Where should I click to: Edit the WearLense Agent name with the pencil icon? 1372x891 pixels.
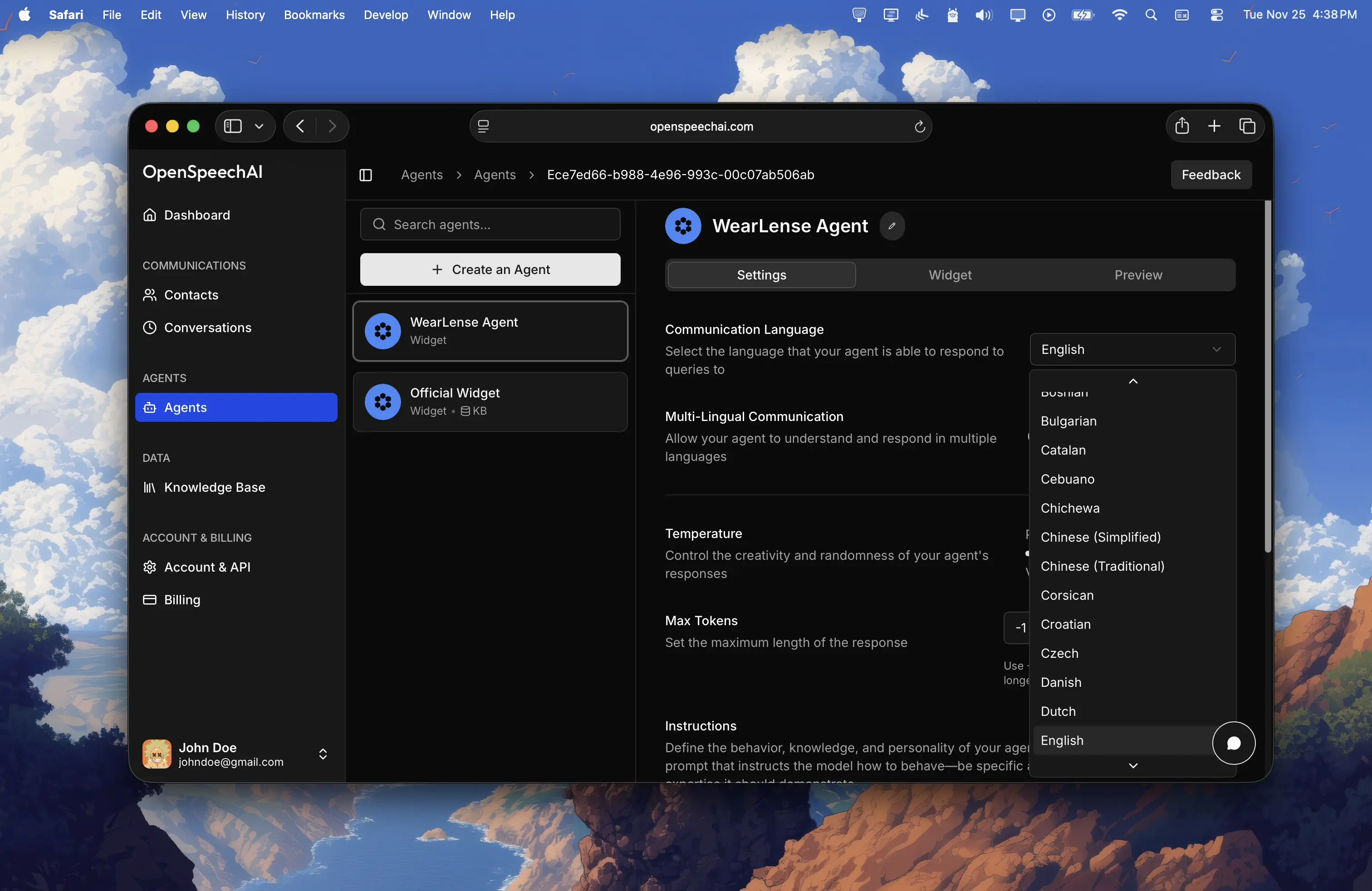pyautogui.click(x=892, y=226)
